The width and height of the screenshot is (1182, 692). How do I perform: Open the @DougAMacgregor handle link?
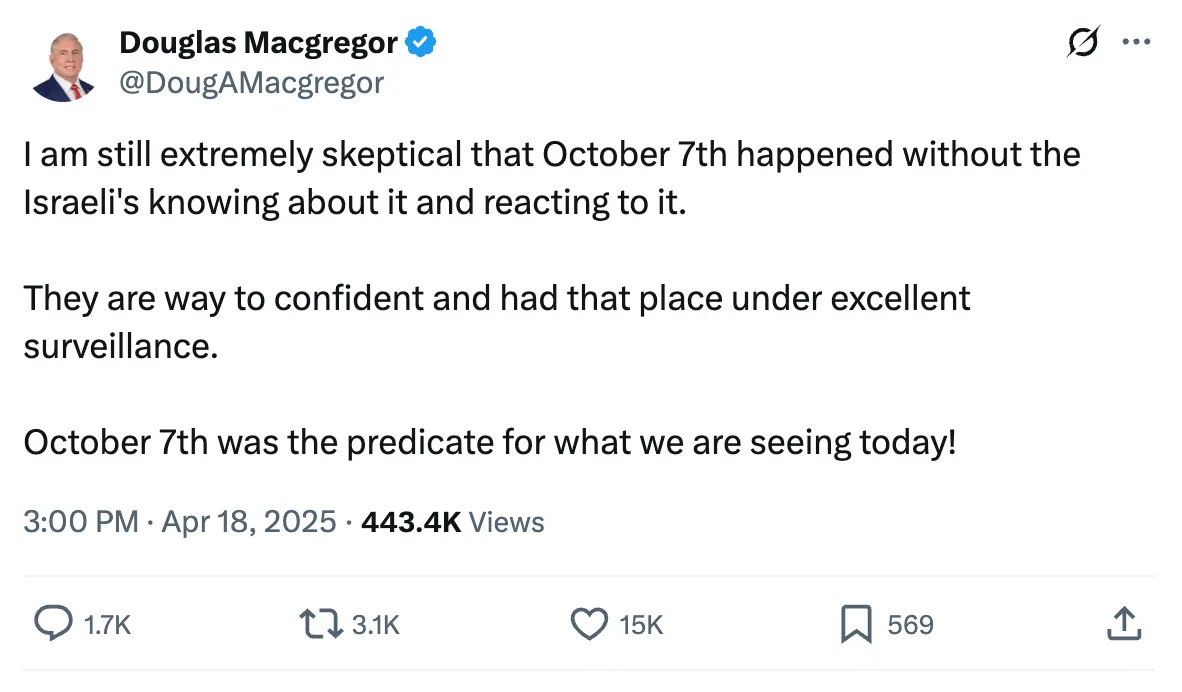251,83
